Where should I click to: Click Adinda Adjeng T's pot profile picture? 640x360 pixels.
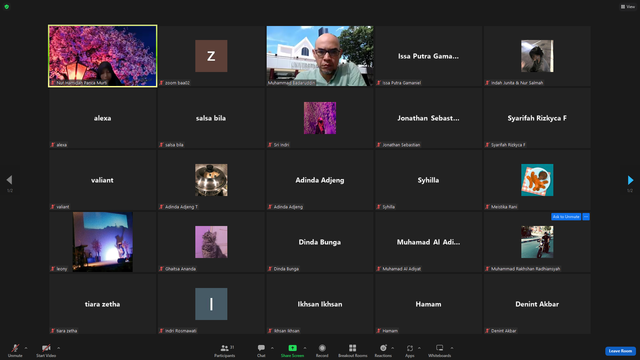(211, 180)
